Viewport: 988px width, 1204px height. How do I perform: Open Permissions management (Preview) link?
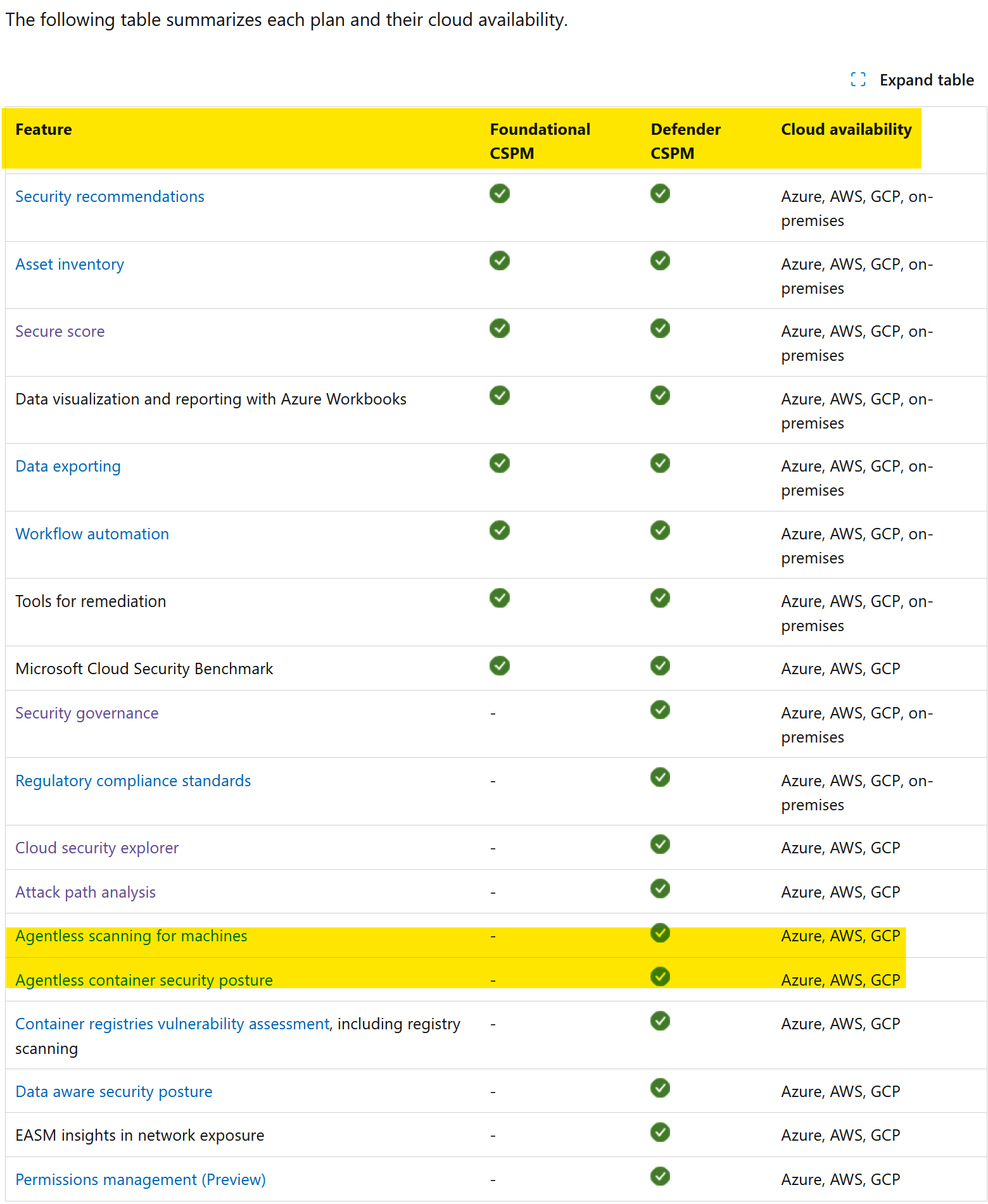coord(141,1180)
